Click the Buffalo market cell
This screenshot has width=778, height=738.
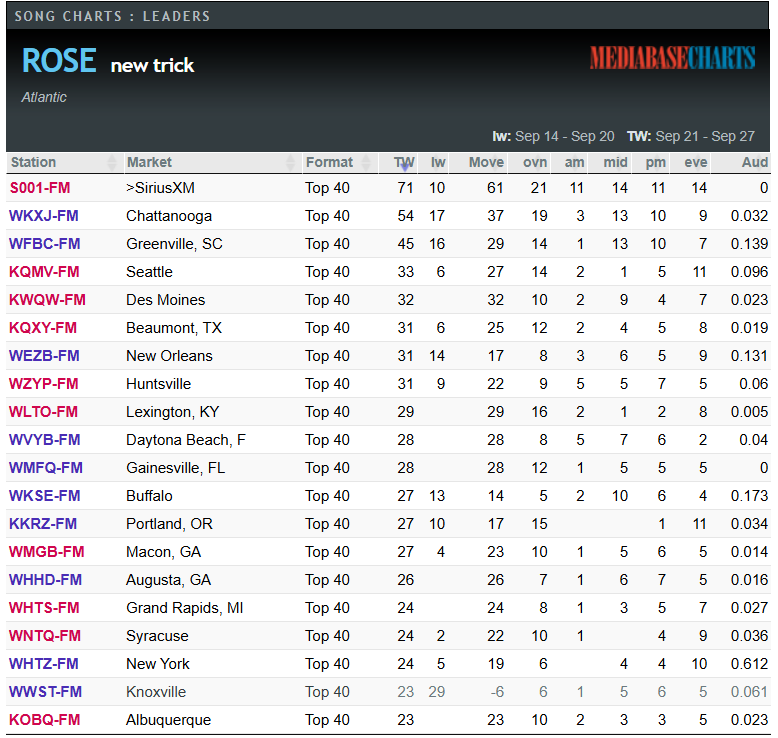click(149, 496)
